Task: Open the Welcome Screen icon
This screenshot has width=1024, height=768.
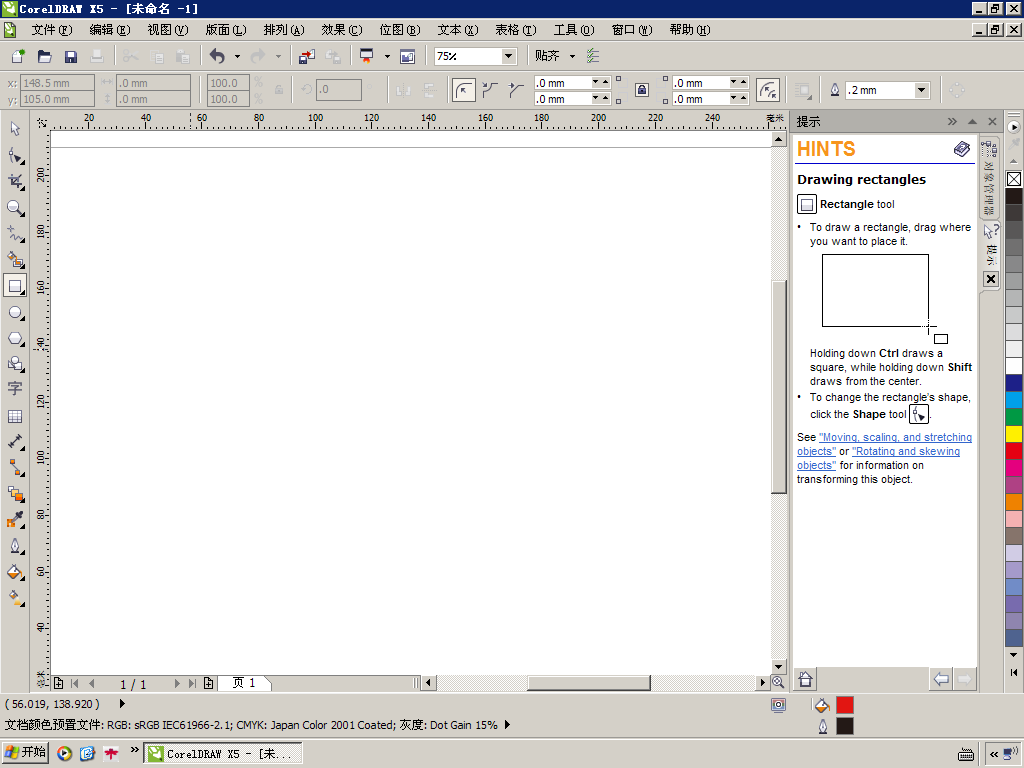Action: (407, 56)
